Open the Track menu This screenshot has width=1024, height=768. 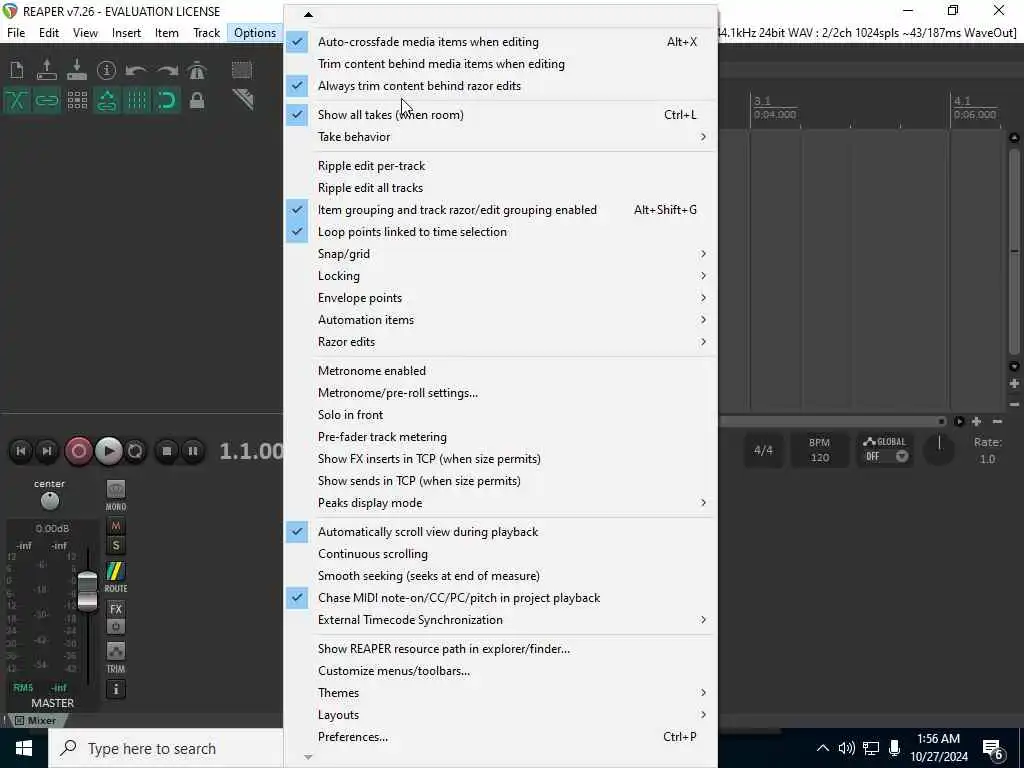(x=206, y=33)
